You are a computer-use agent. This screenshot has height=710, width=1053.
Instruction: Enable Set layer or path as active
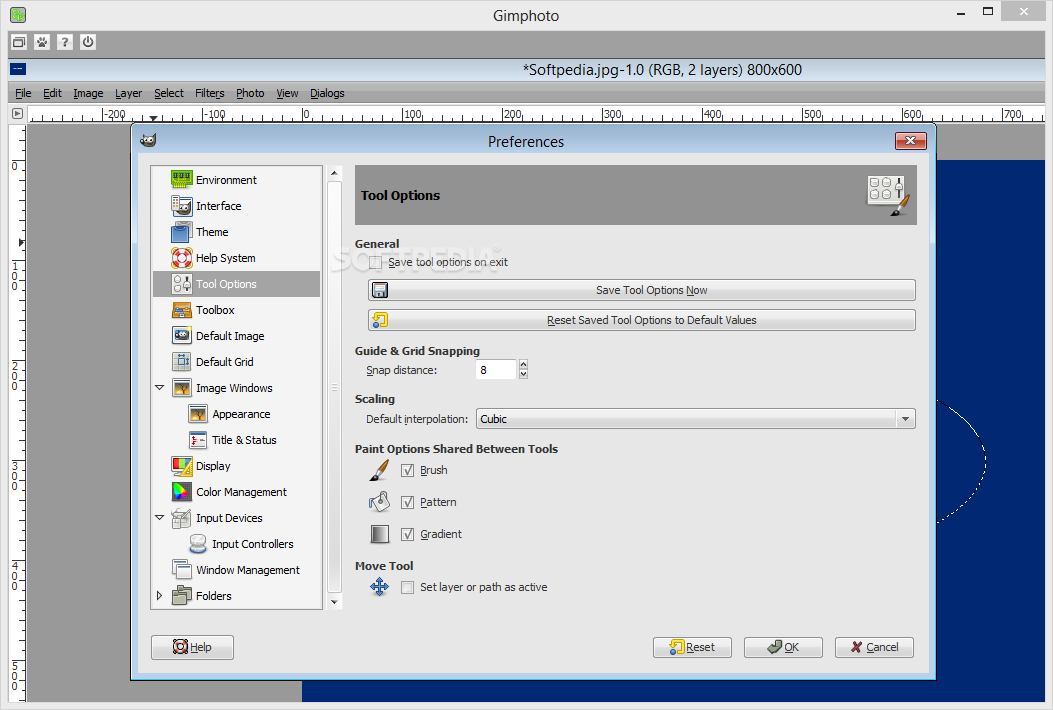[x=408, y=587]
